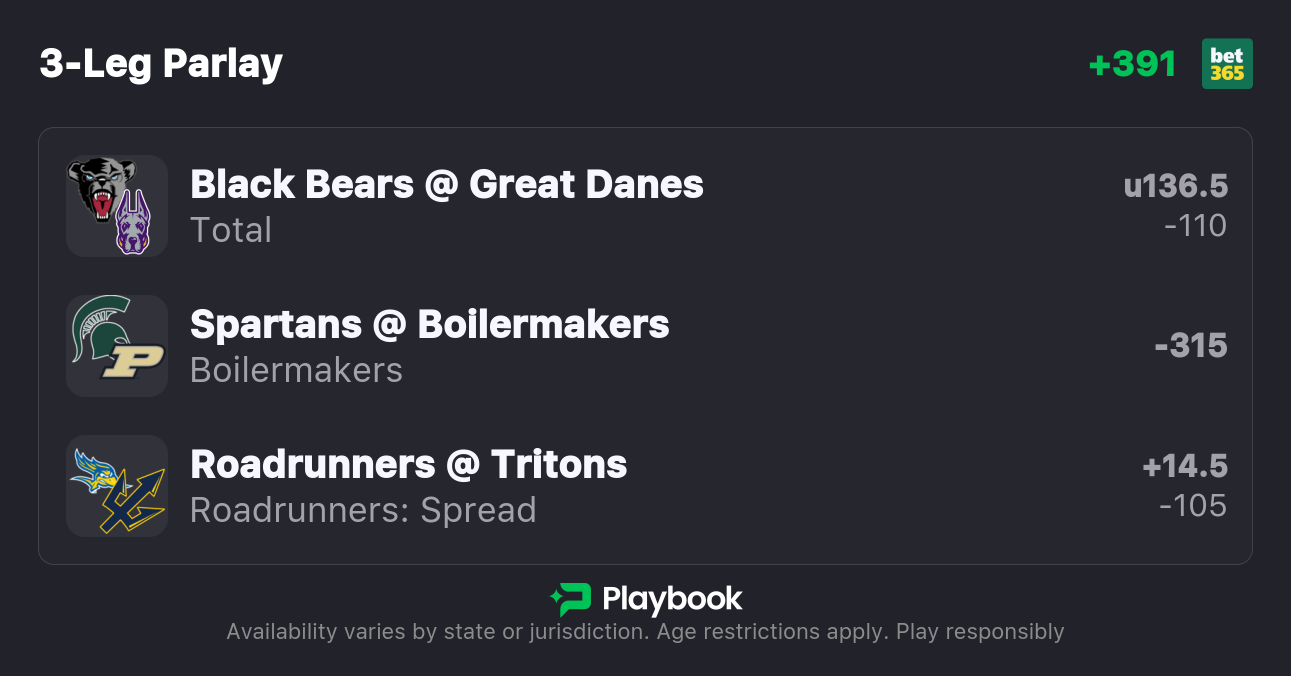This screenshot has height=676, width=1291.
Task: Click the Tritons trident logo
Action: click(130, 500)
